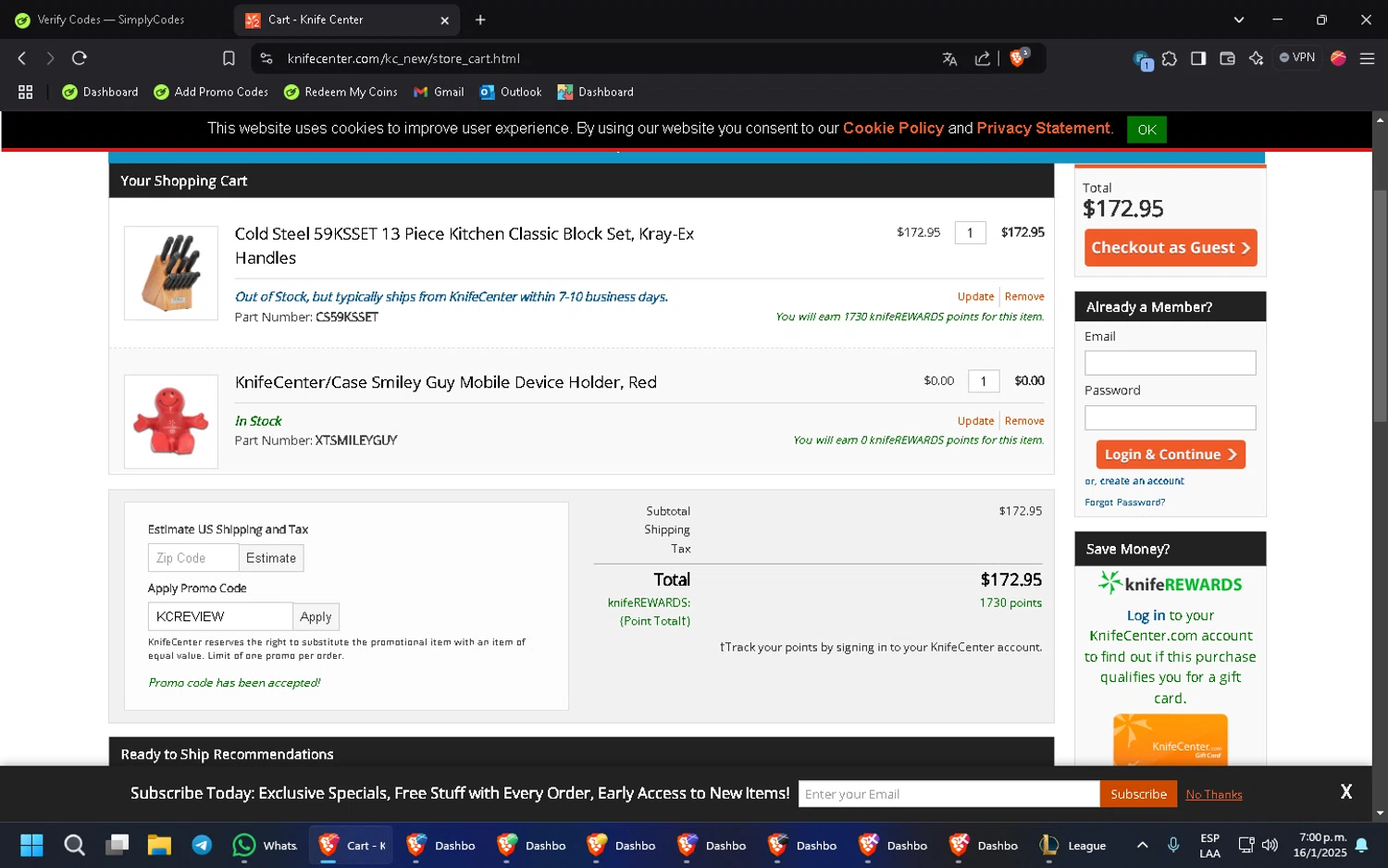Screen dimensions: 1388x868
Task: Show hidden system tray icons
Action: coord(1142,845)
